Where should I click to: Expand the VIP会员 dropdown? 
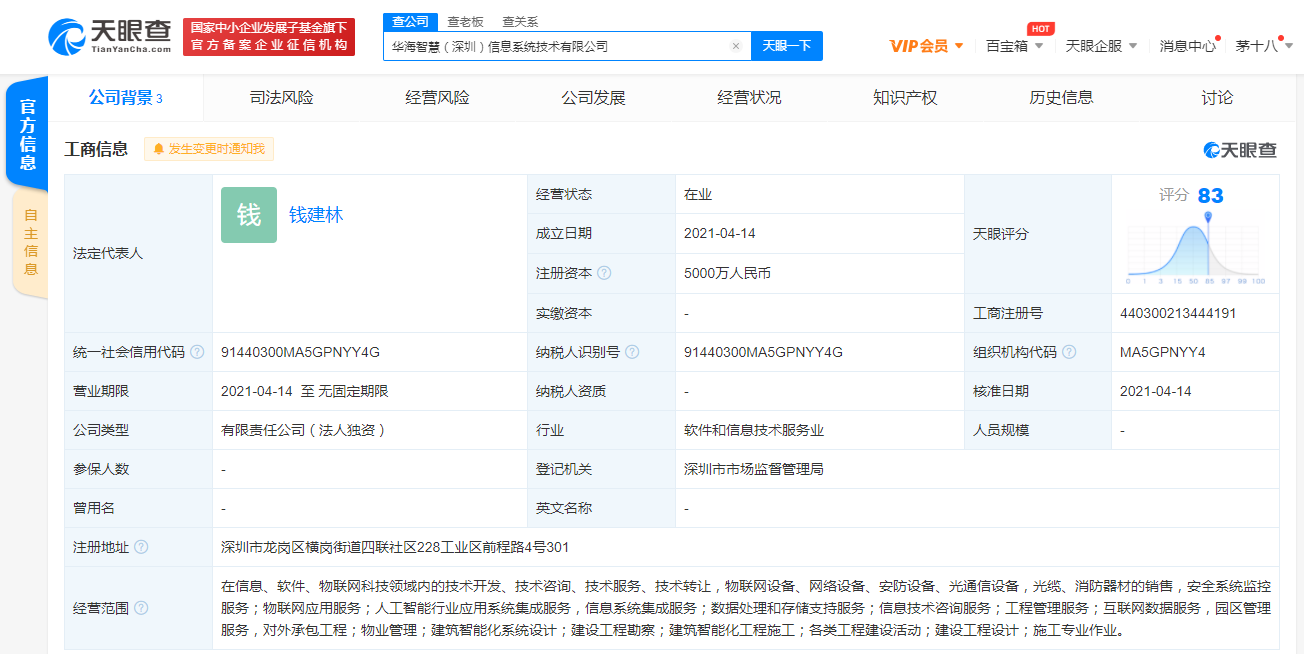pyautogui.click(x=919, y=46)
